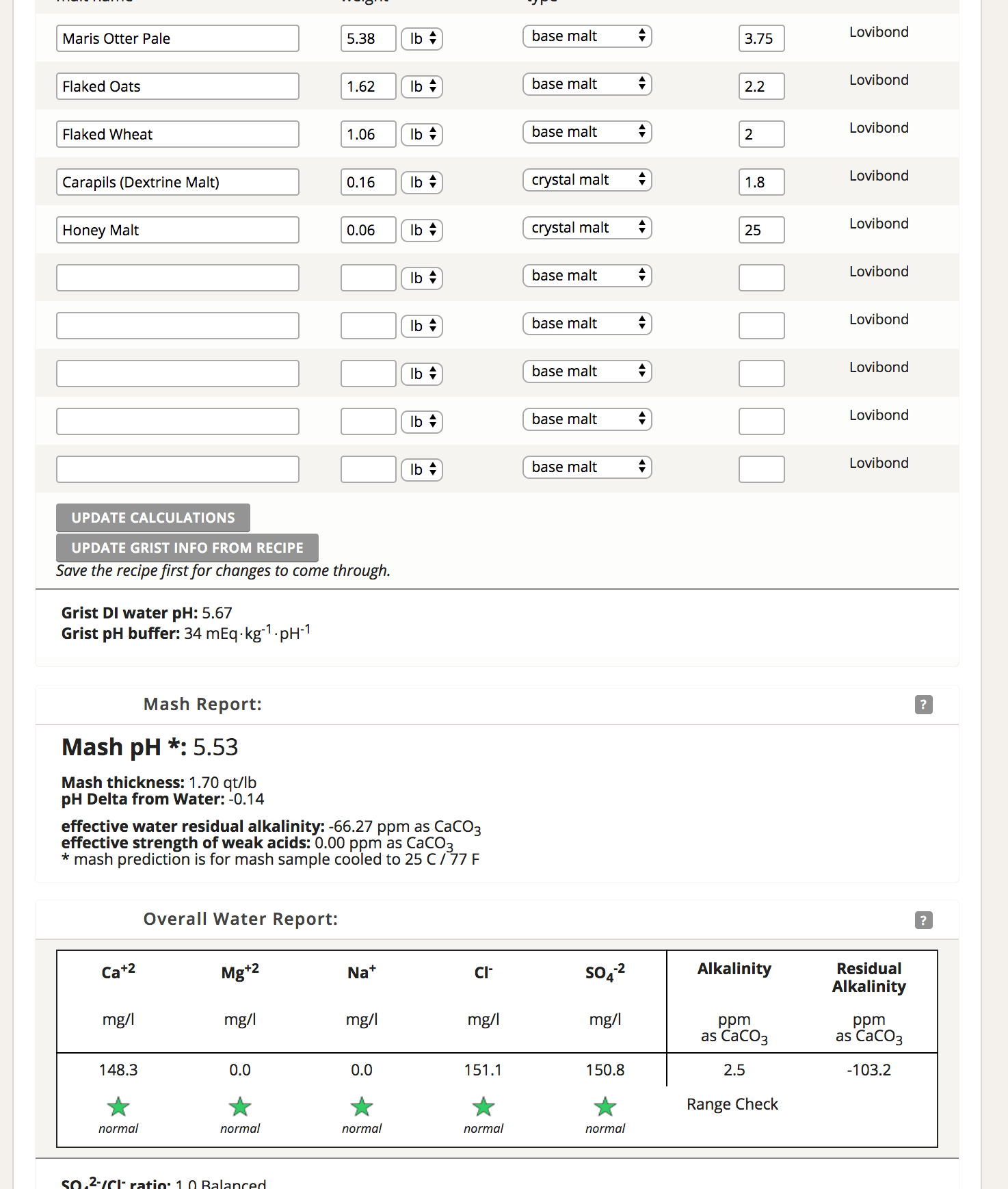Edit the 0.06 weight field
Screen dimensions: 1008x1189
(x=369, y=230)
